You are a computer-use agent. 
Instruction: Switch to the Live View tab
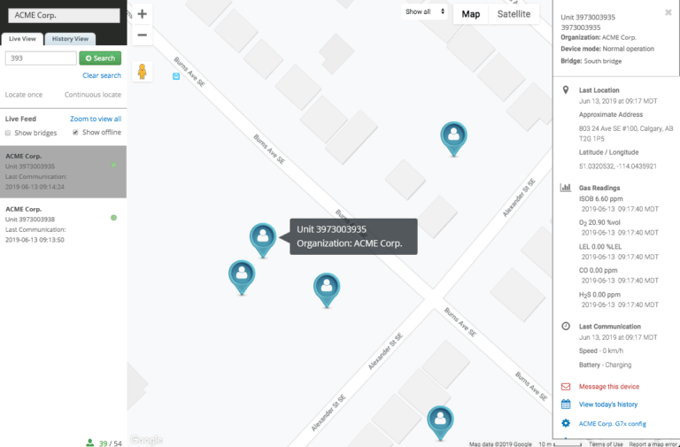[x=22, y=39]
